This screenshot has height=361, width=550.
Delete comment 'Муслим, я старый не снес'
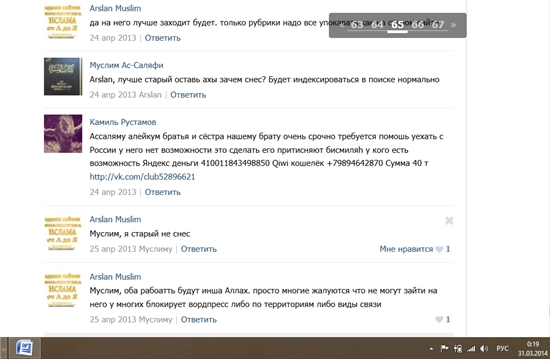pos(449,220)
